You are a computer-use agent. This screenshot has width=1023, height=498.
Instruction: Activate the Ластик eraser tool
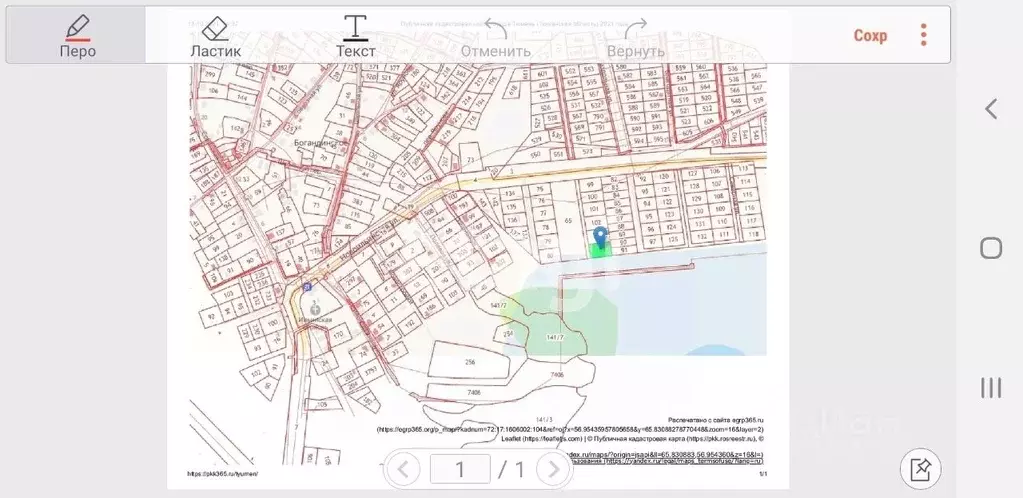216,36
